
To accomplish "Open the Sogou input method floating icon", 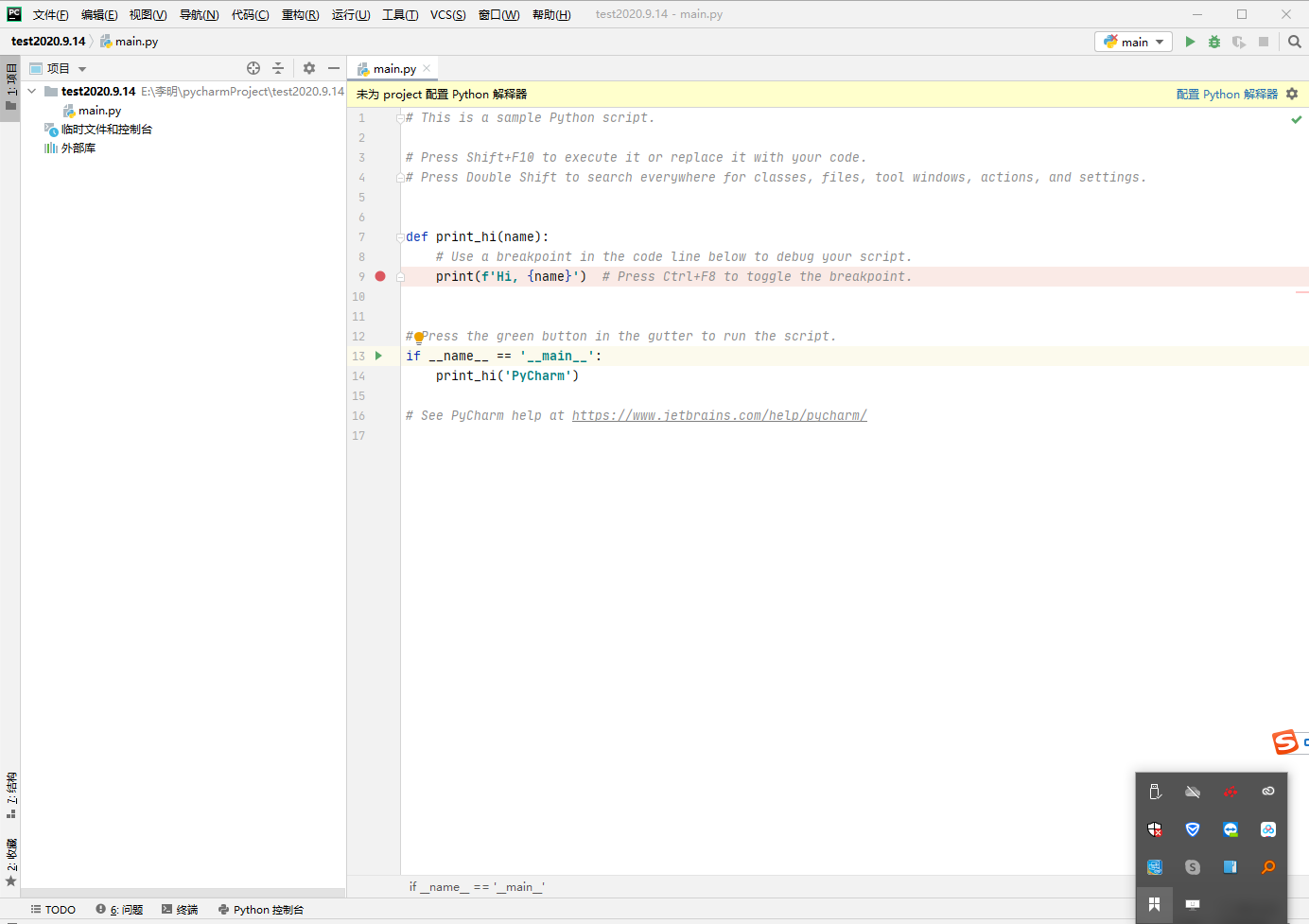I will (x=1285, y=742).
